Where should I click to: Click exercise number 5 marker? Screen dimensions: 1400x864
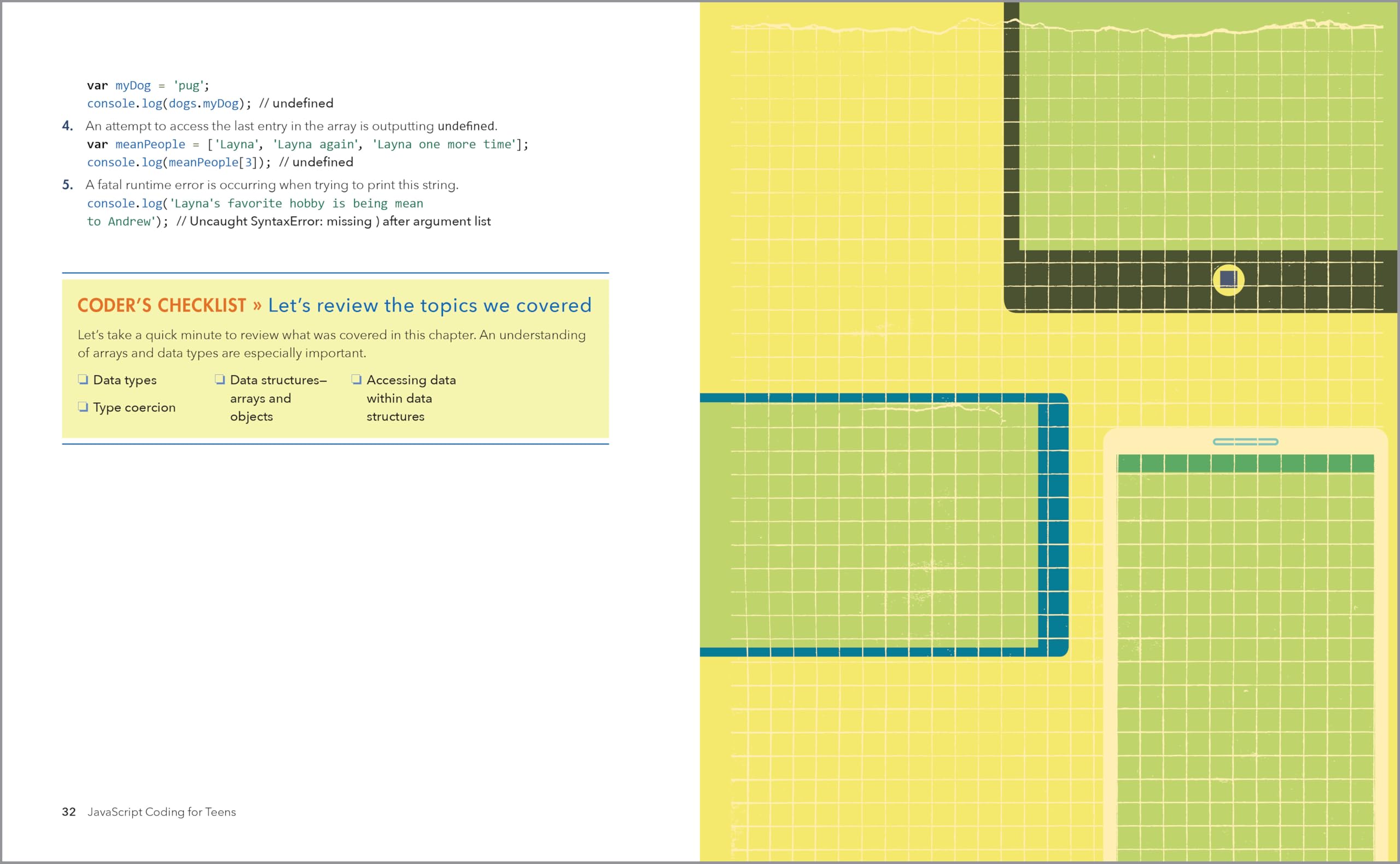pos(67,185)
